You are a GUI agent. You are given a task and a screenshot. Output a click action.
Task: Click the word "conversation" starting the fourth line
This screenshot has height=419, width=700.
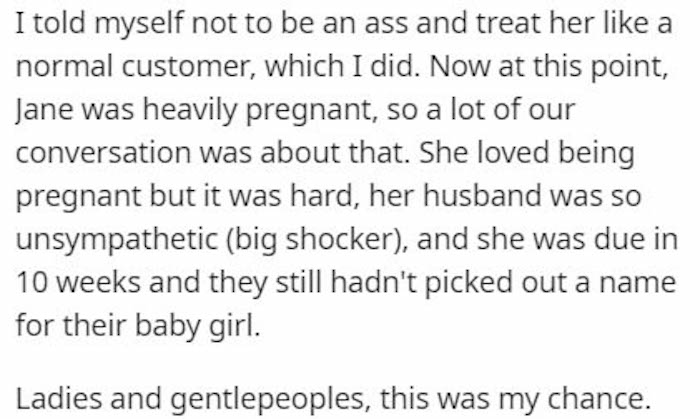(103, 153)
